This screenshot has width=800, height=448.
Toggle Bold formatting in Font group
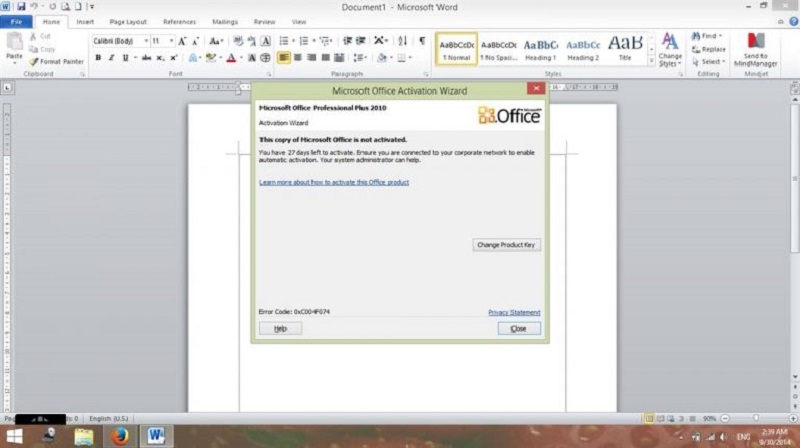click(x=98, y=58)
